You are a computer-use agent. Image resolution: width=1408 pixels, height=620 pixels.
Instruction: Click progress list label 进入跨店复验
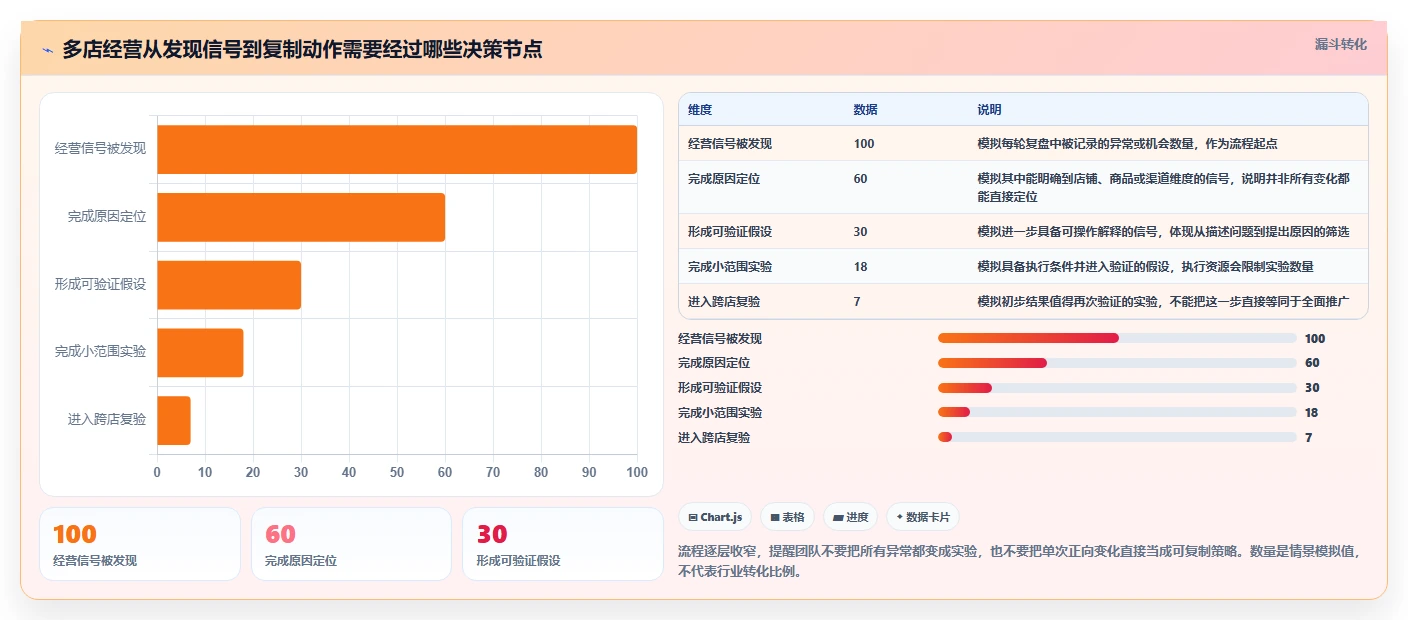click(714, 437)
